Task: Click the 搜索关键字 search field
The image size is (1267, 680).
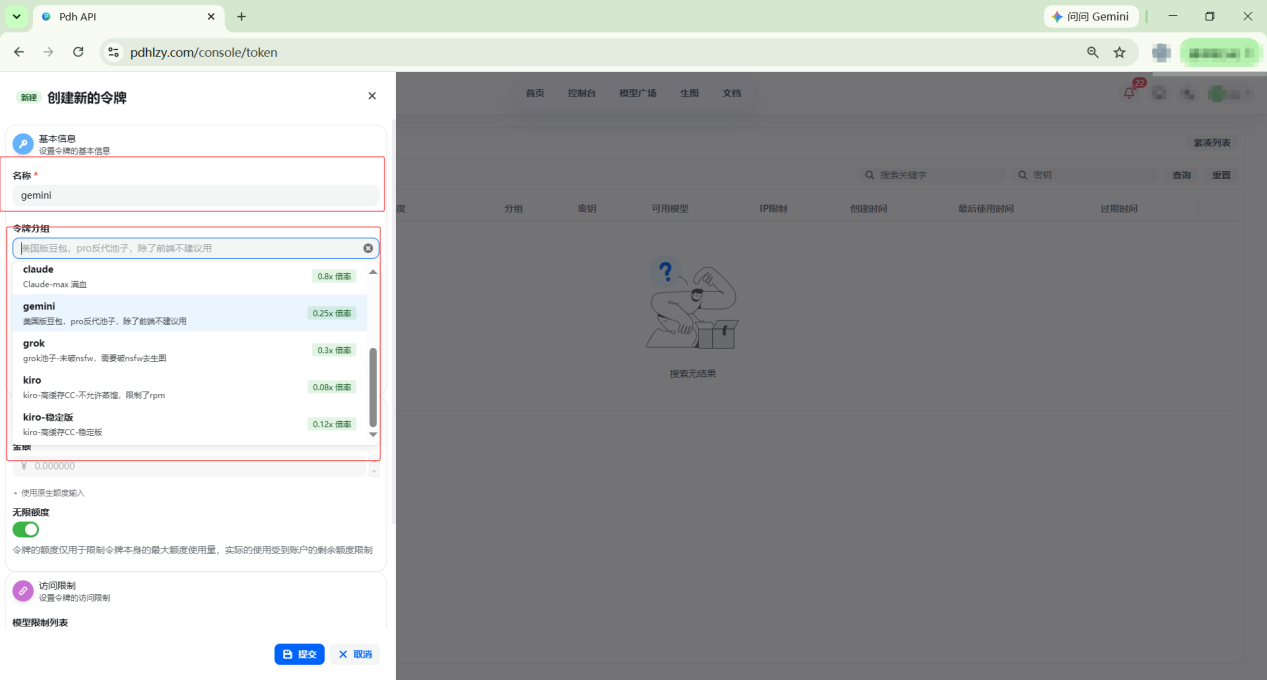Action: pyautogui.click(x=932, y=175)
